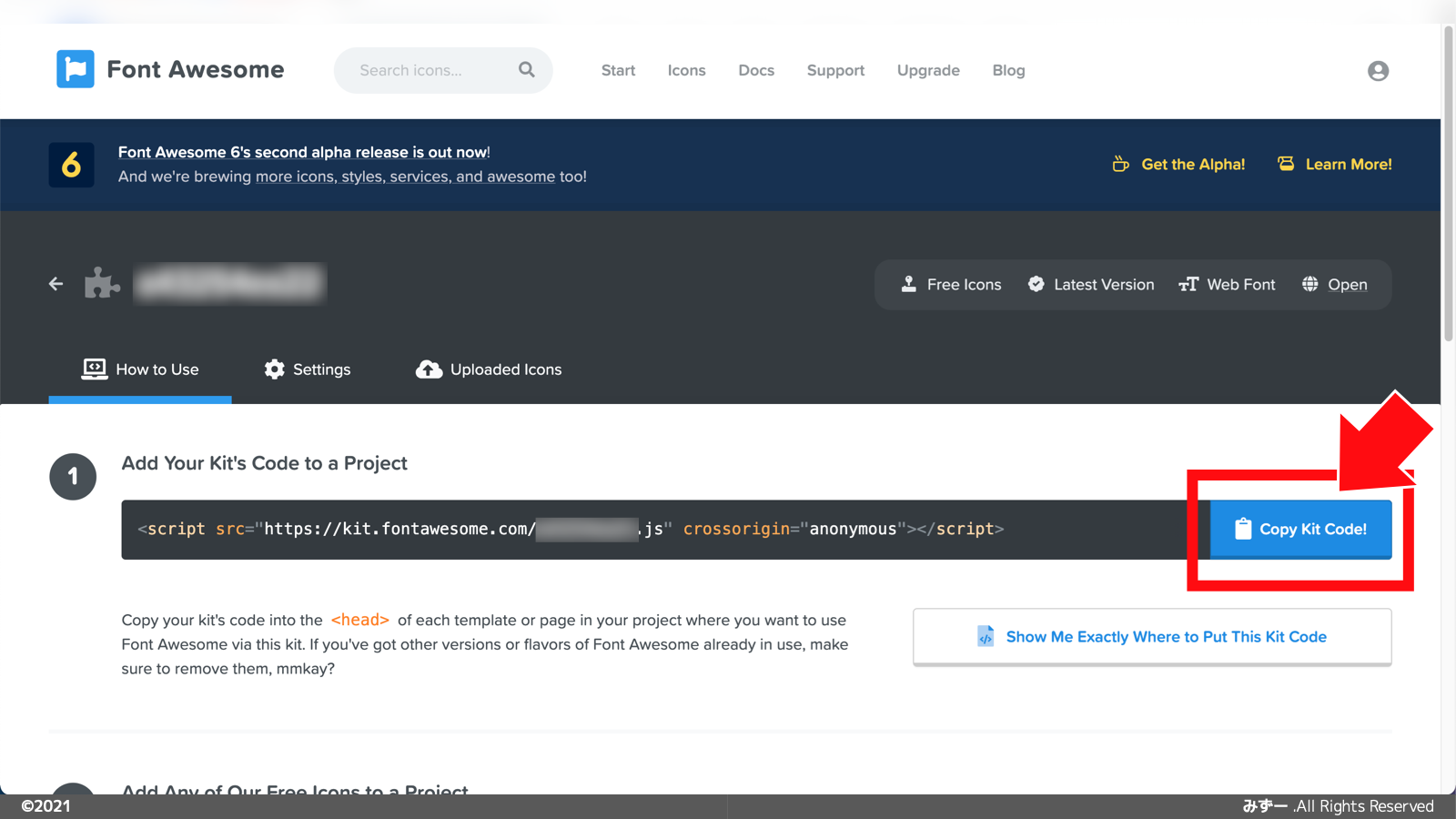Click the laptop icon on How to Use tab
The image size is (1456, 819).
pos(95,369)
